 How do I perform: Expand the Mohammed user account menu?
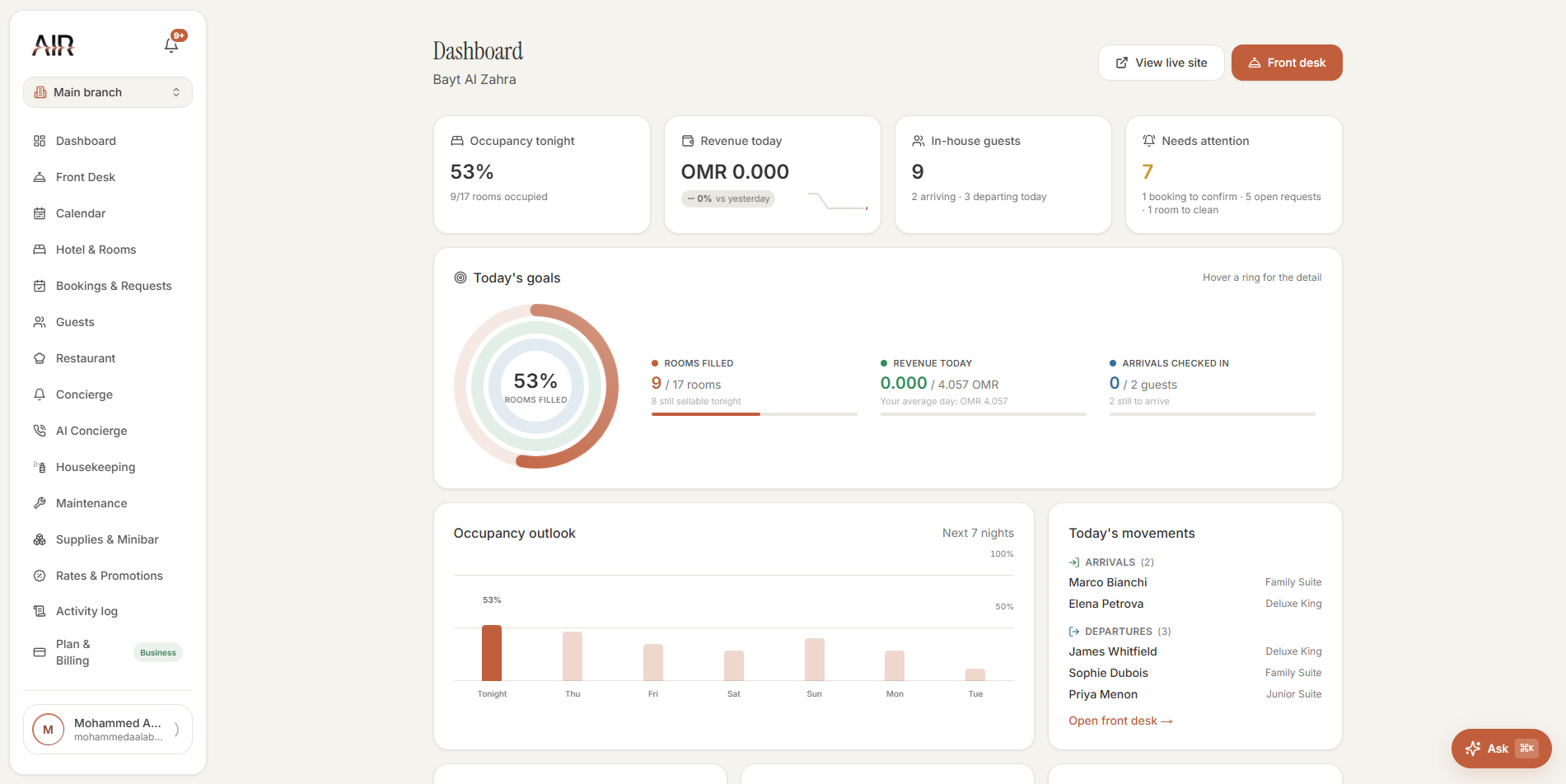108,730
